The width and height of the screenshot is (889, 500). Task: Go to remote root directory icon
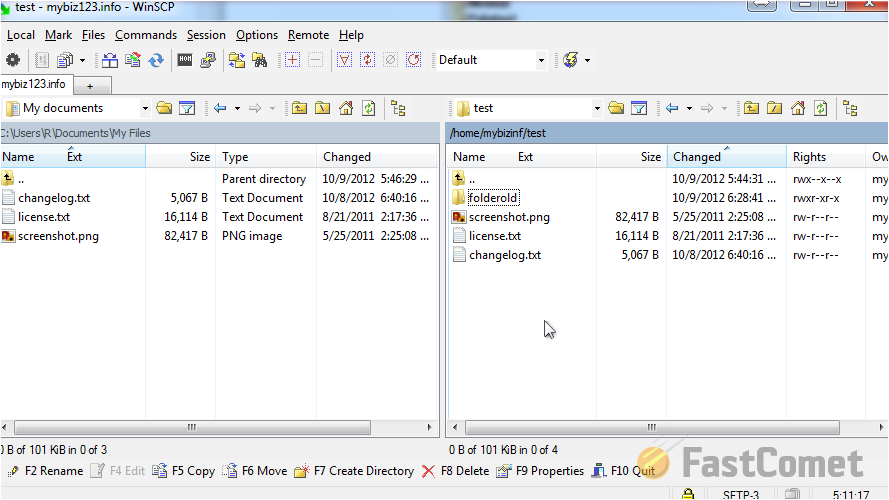pos(774,108)
